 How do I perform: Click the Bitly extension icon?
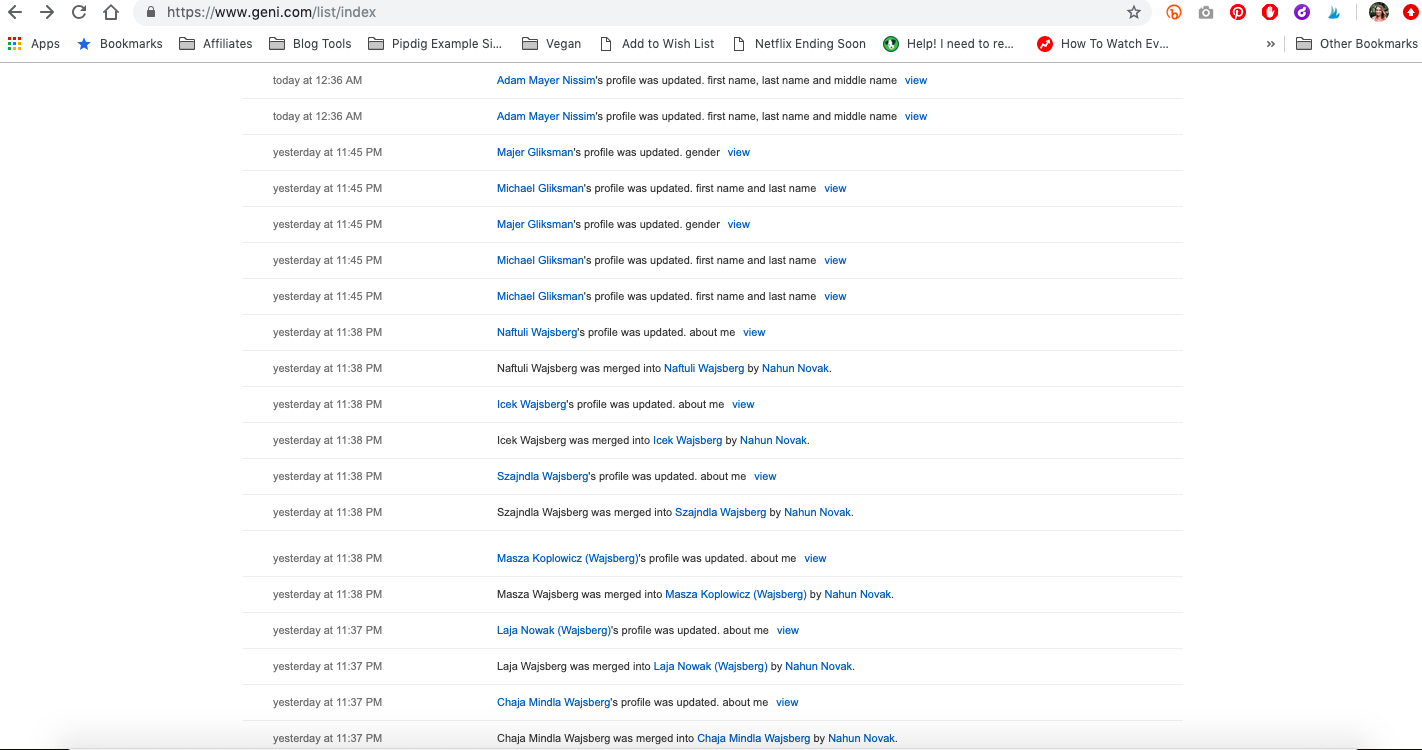1174,13
